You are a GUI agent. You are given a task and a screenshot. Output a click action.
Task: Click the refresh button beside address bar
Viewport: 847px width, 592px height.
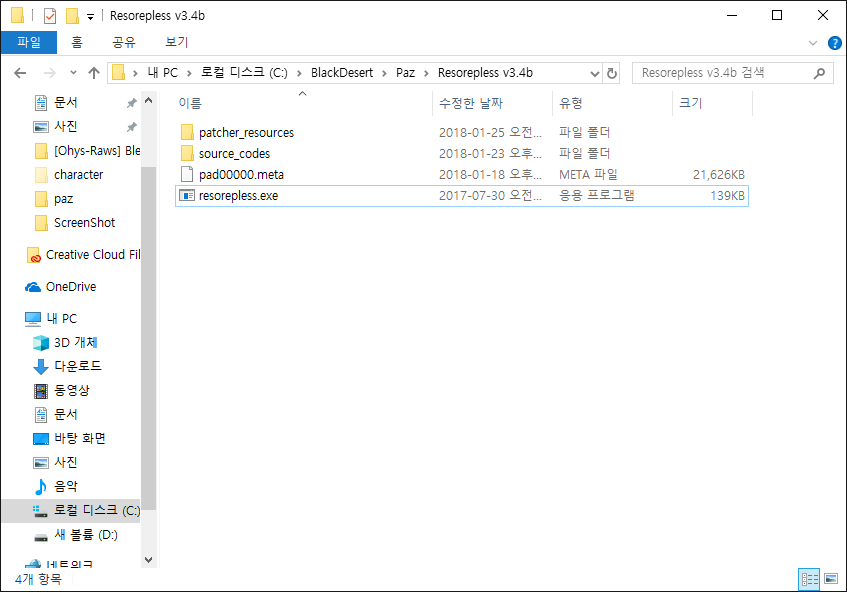coord(612,73)
